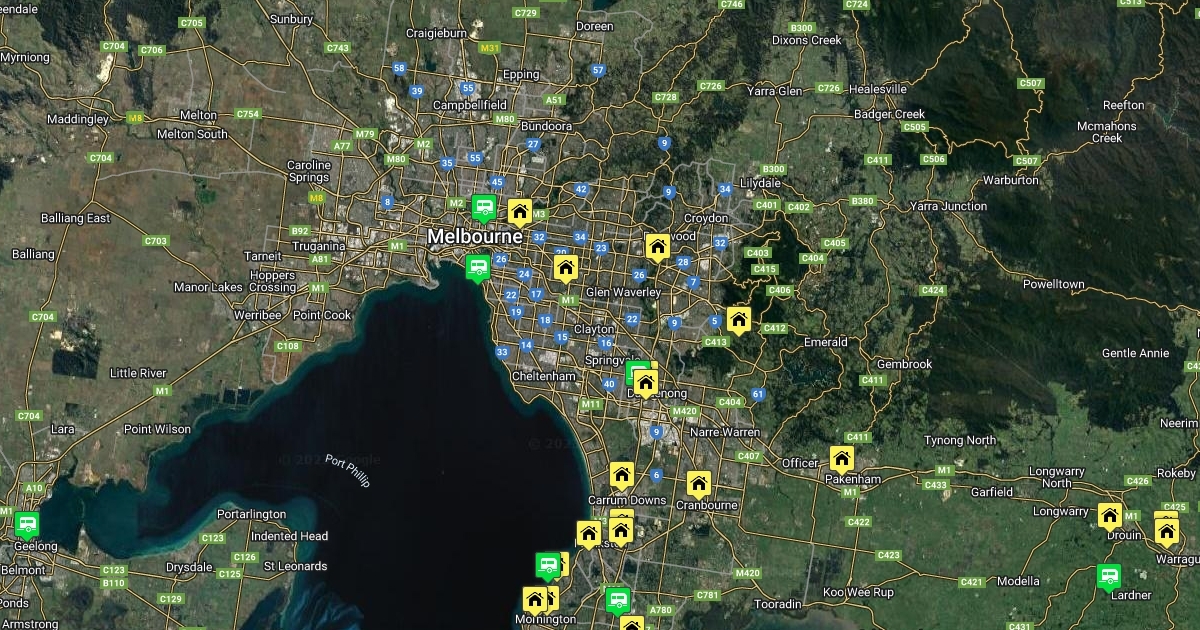Screen dimensions: 1200x630
Task: Click the Sunbury town label
Action: (x=291, y=18)
